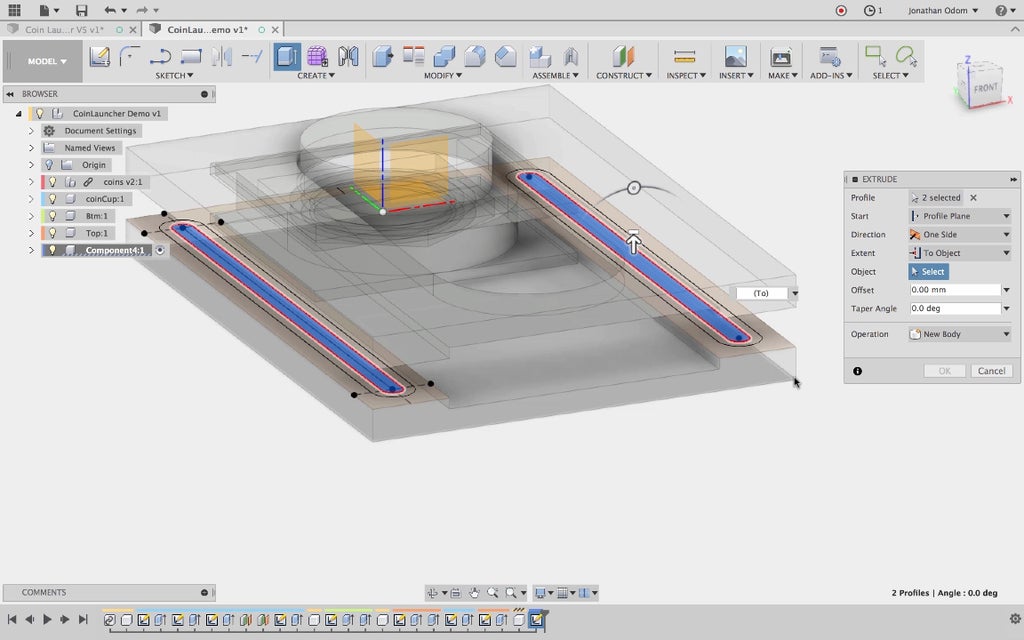The width and height of the screenshot is (1024, 640).
Task: Click the Offset Plane icon in Construct
Action: (623, 57)
